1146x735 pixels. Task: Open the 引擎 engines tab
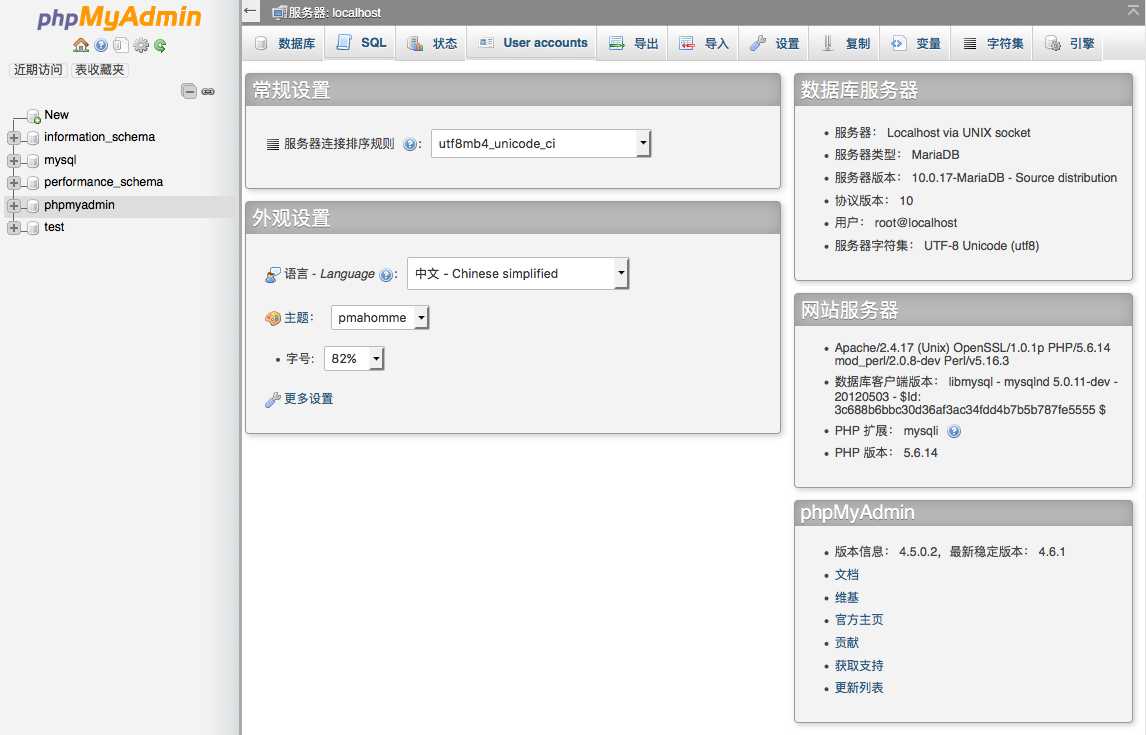[1069, 43]
